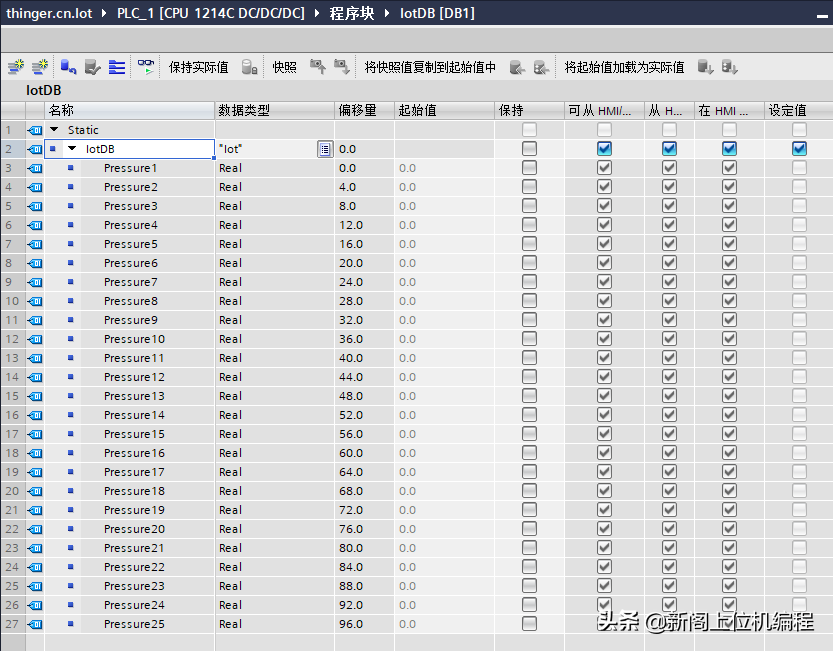Screen dimensions: 833x651
Task: Click 将起始值加载为实际值 button
Action: [624, 67]
